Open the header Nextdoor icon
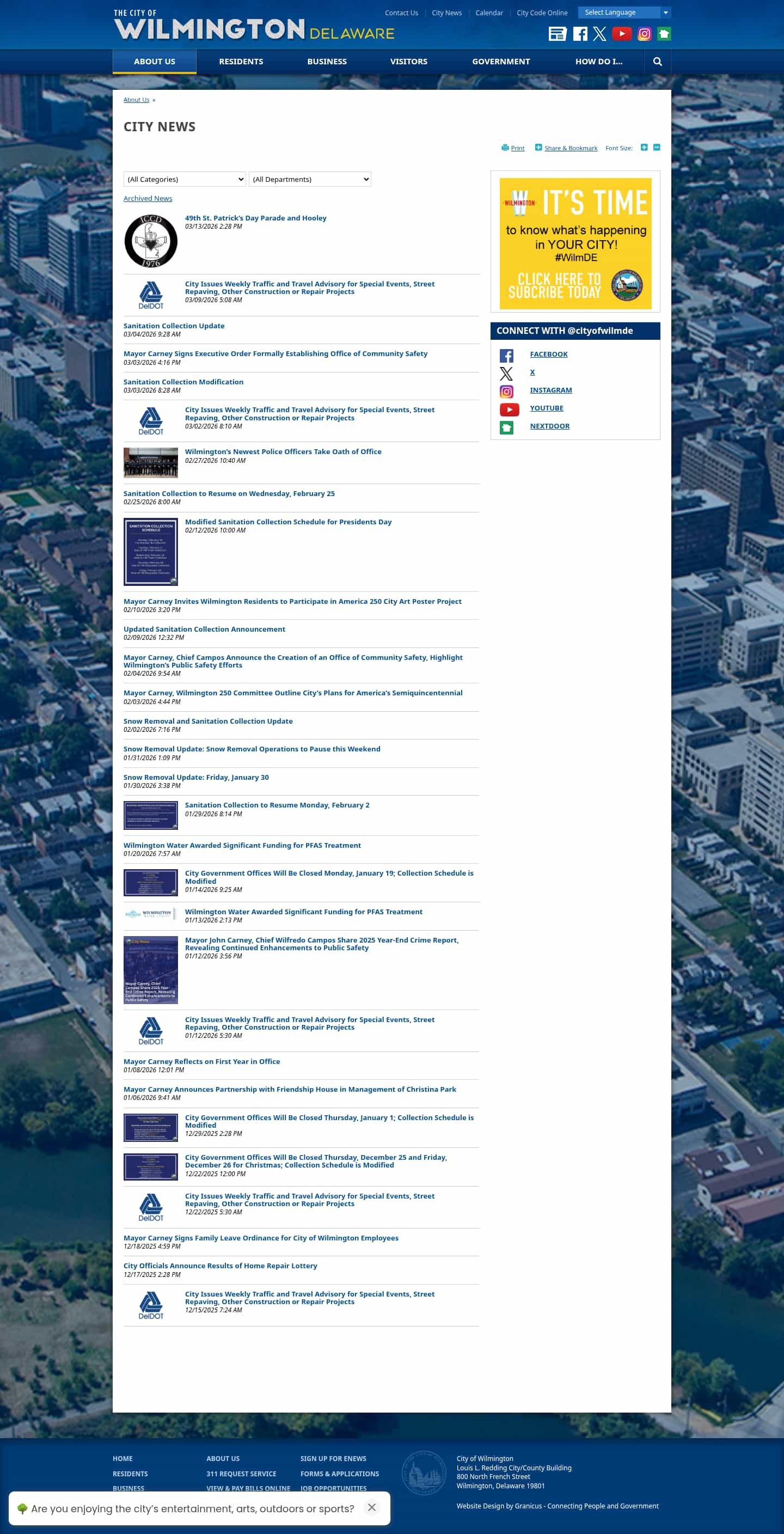The image size is (784, 1534). (x=664, y=34)
